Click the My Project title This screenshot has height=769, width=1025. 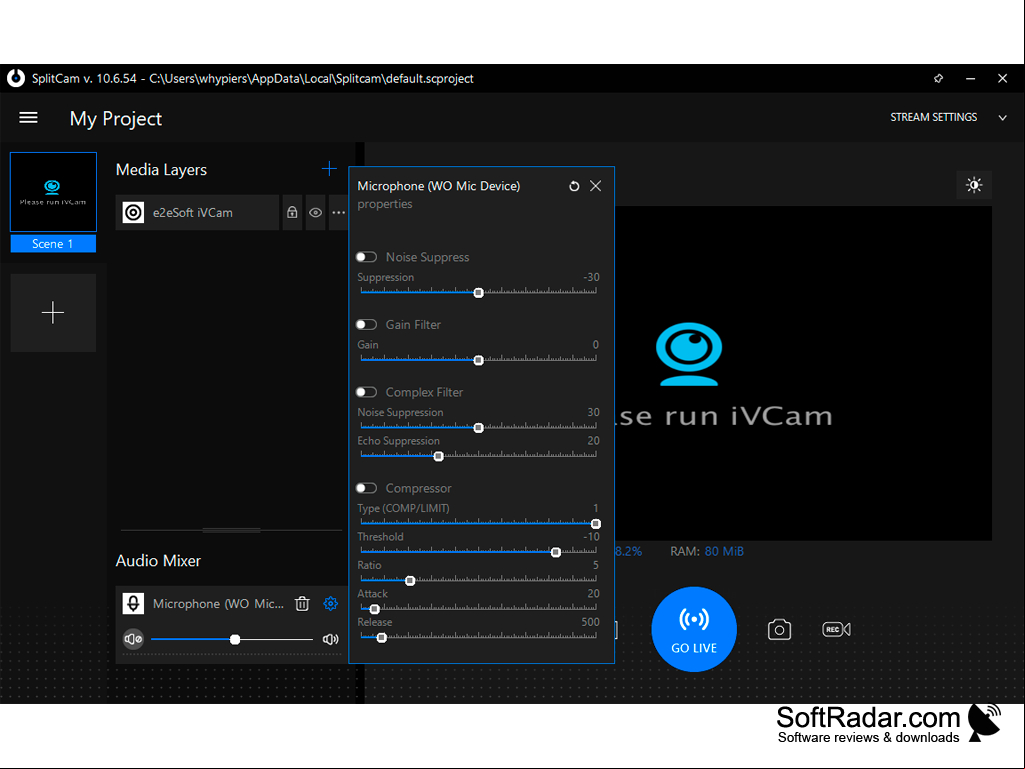point(116,118)
